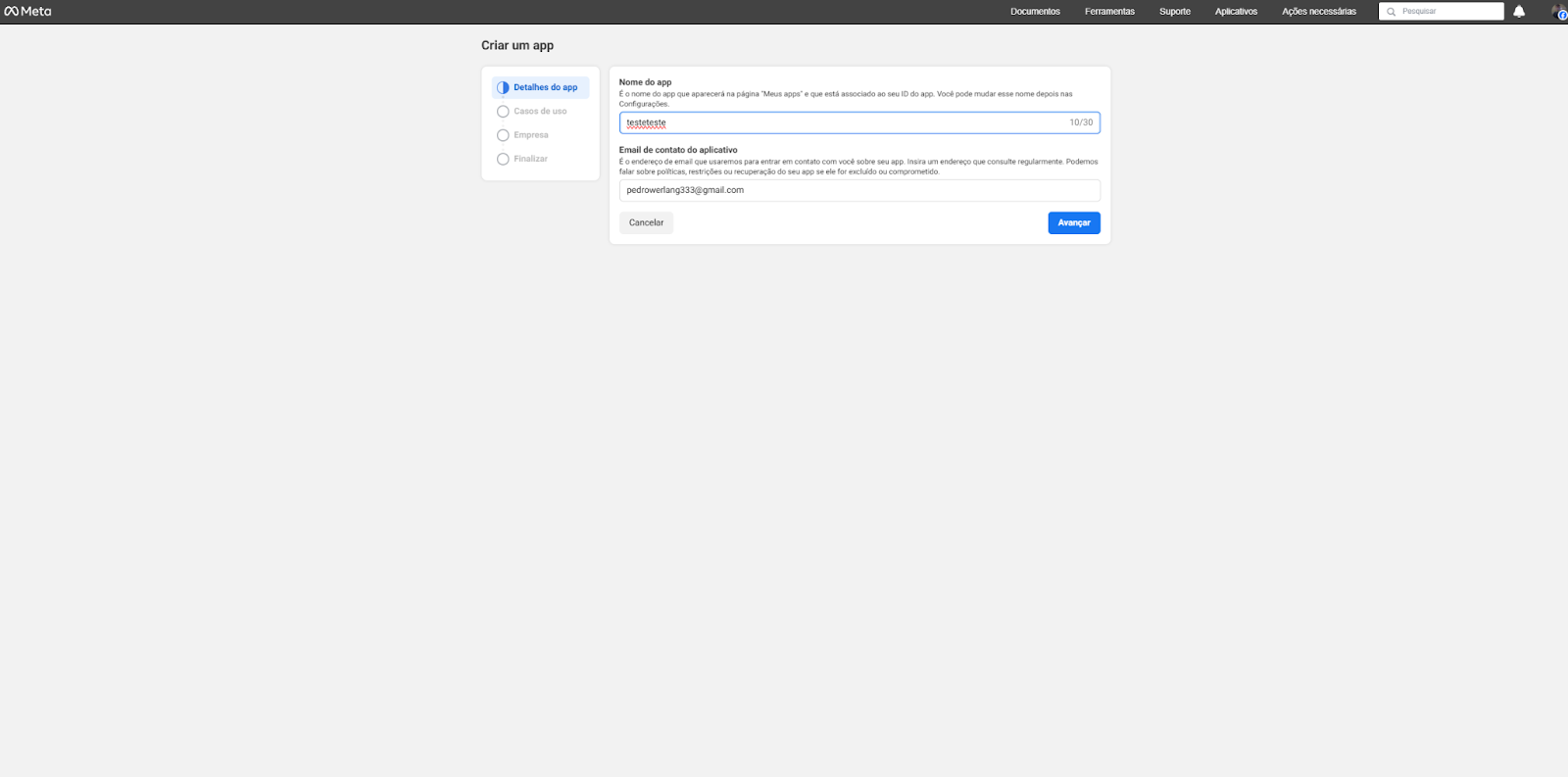Viewport: 1568px width, 777px height.
Task: Select the Casos de uso step circle
Action: coord(503,112)
